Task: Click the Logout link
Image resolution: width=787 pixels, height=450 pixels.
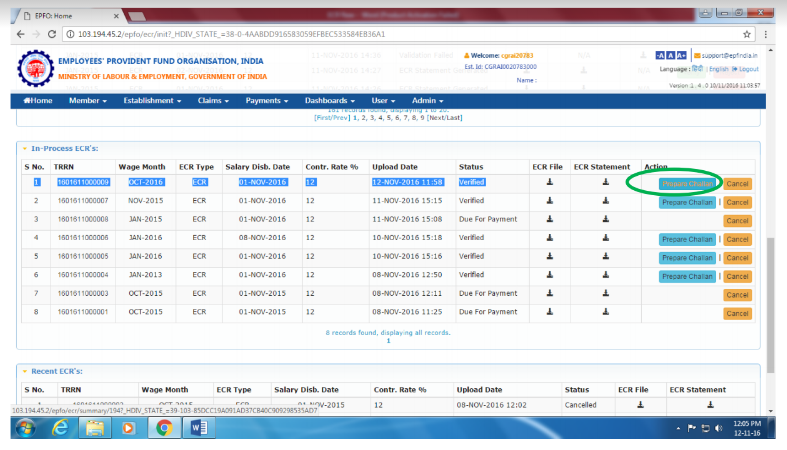Action: pos(747,69)
